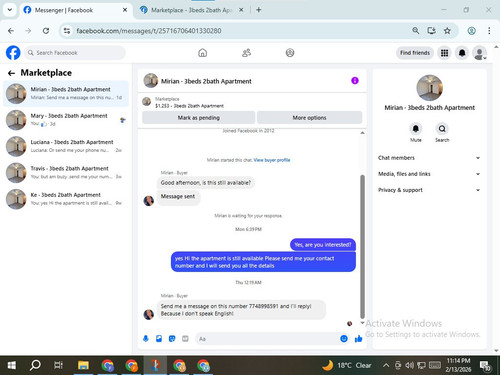Mute this conversation bell icon

[416, 129]
